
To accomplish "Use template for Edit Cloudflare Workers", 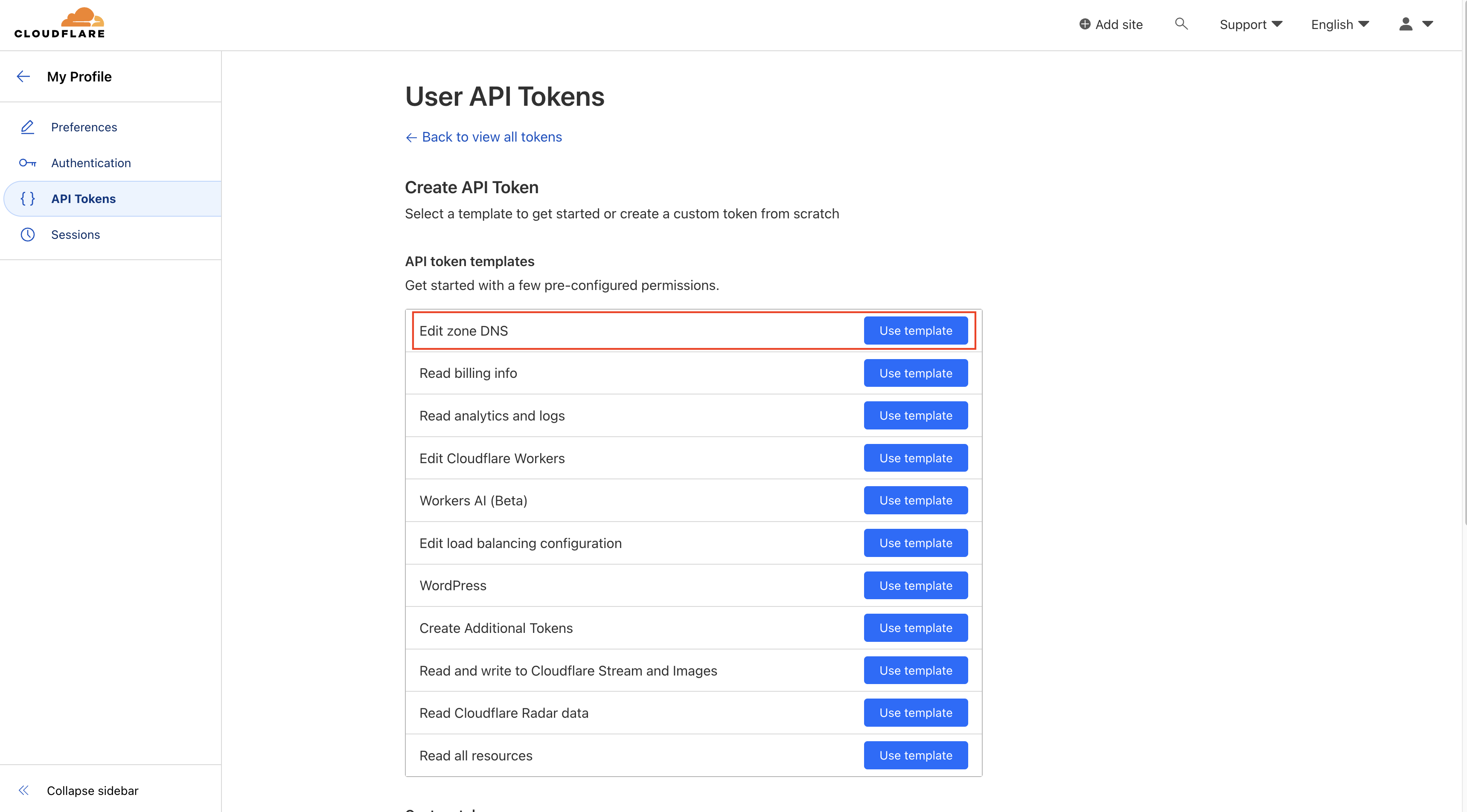I will pyautogui.click(x=915, y=458).
